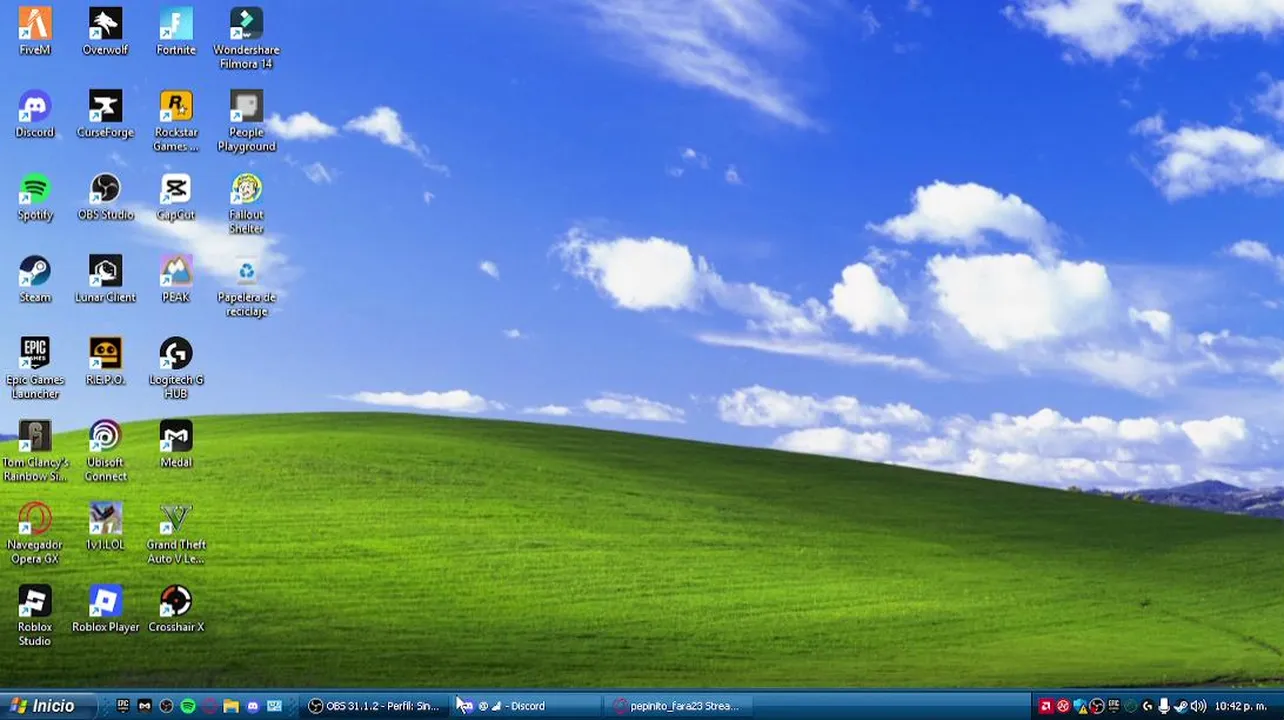Open the FiveM desktop shortcut
Screen dimensions: 1284x720
[x=35, y=31]
